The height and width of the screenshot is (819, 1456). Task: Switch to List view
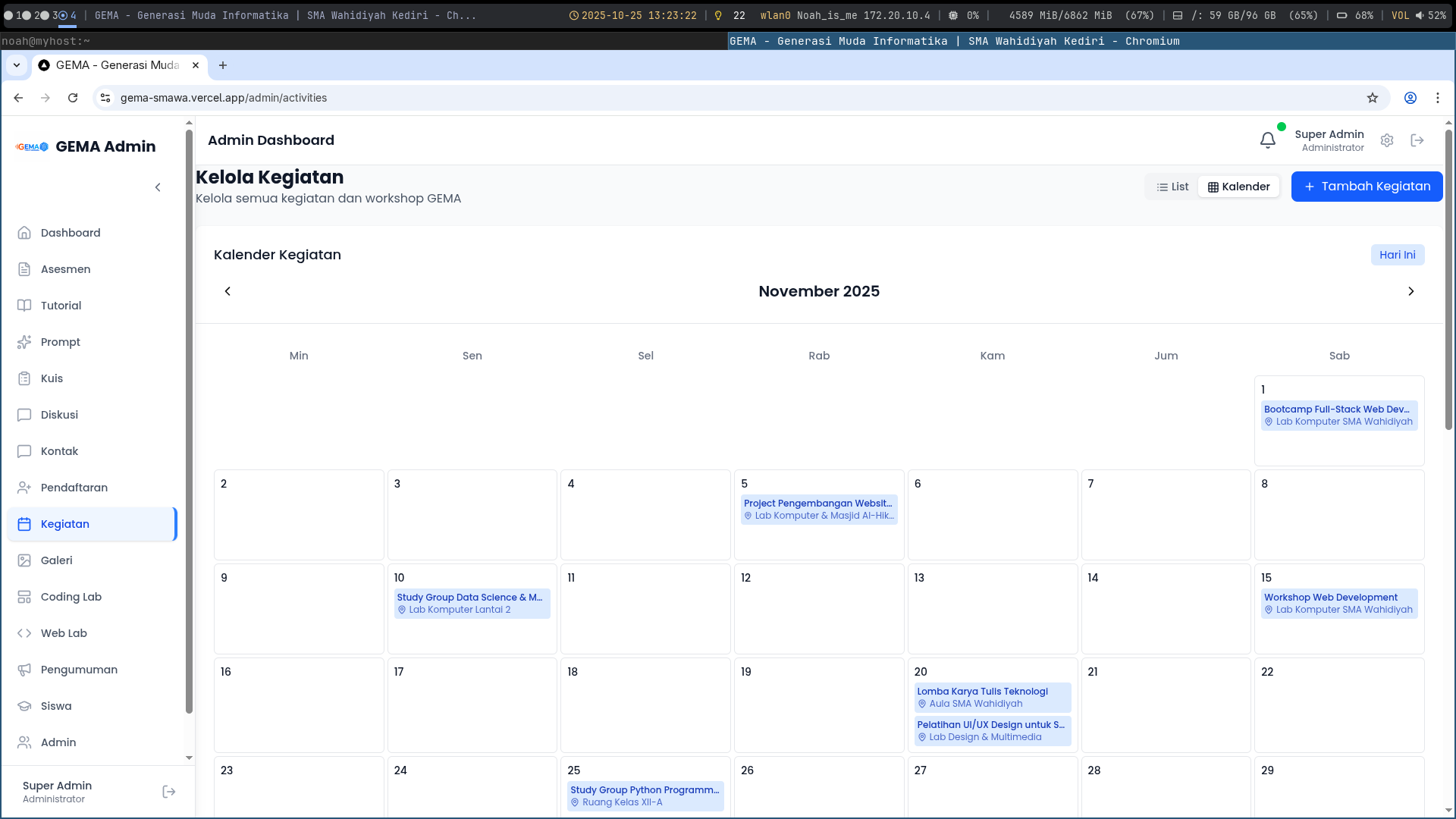[x=1172, y=187]
